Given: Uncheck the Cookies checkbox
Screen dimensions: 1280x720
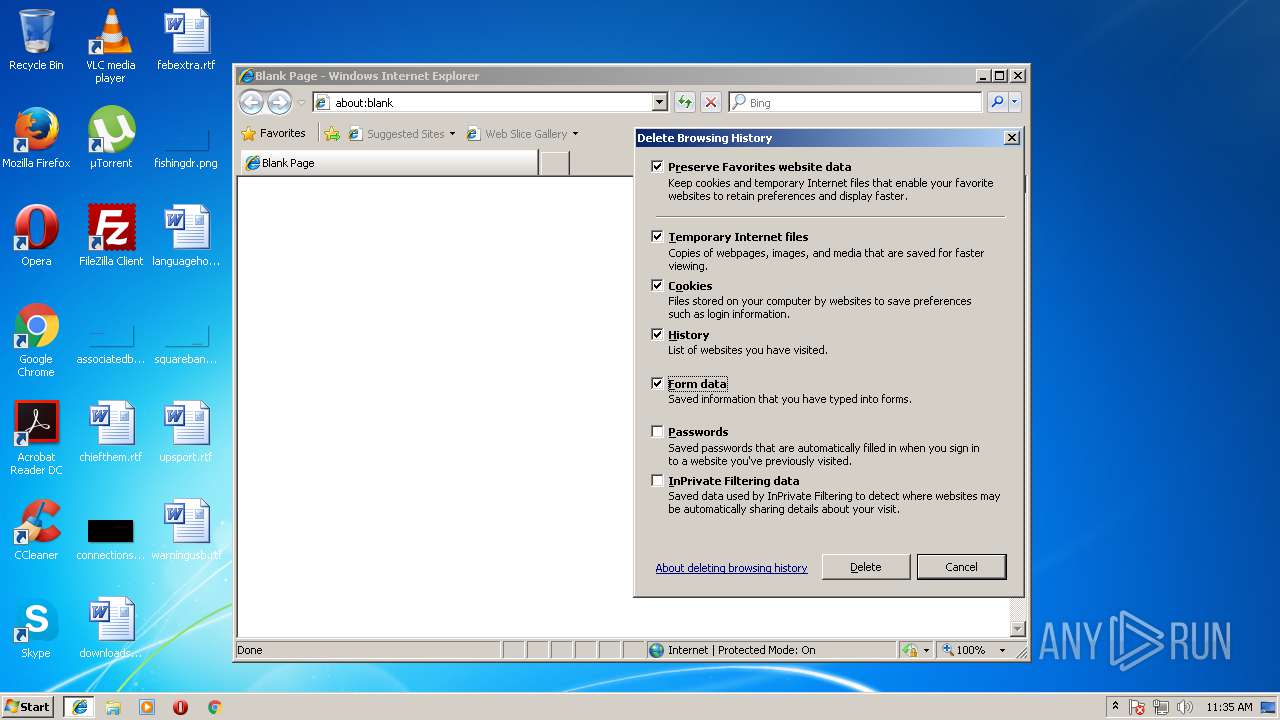Looking at the screenshot, I should [x=657, y=286].
